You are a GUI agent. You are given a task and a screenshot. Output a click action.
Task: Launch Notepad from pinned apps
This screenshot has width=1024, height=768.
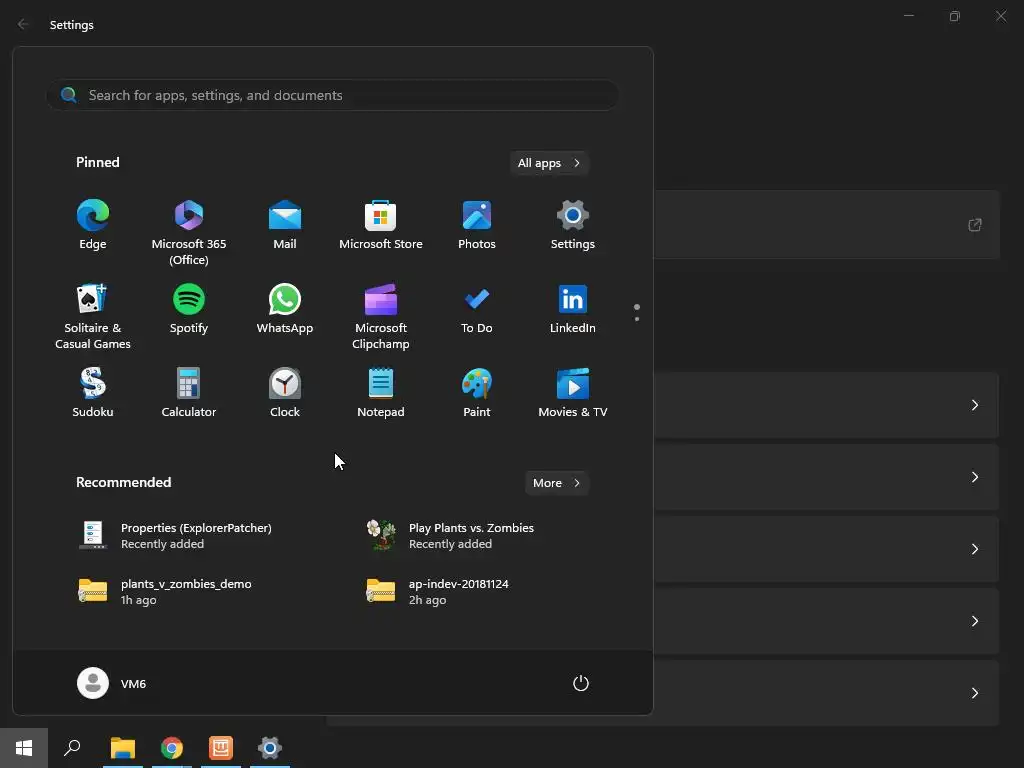click(381, 393)
